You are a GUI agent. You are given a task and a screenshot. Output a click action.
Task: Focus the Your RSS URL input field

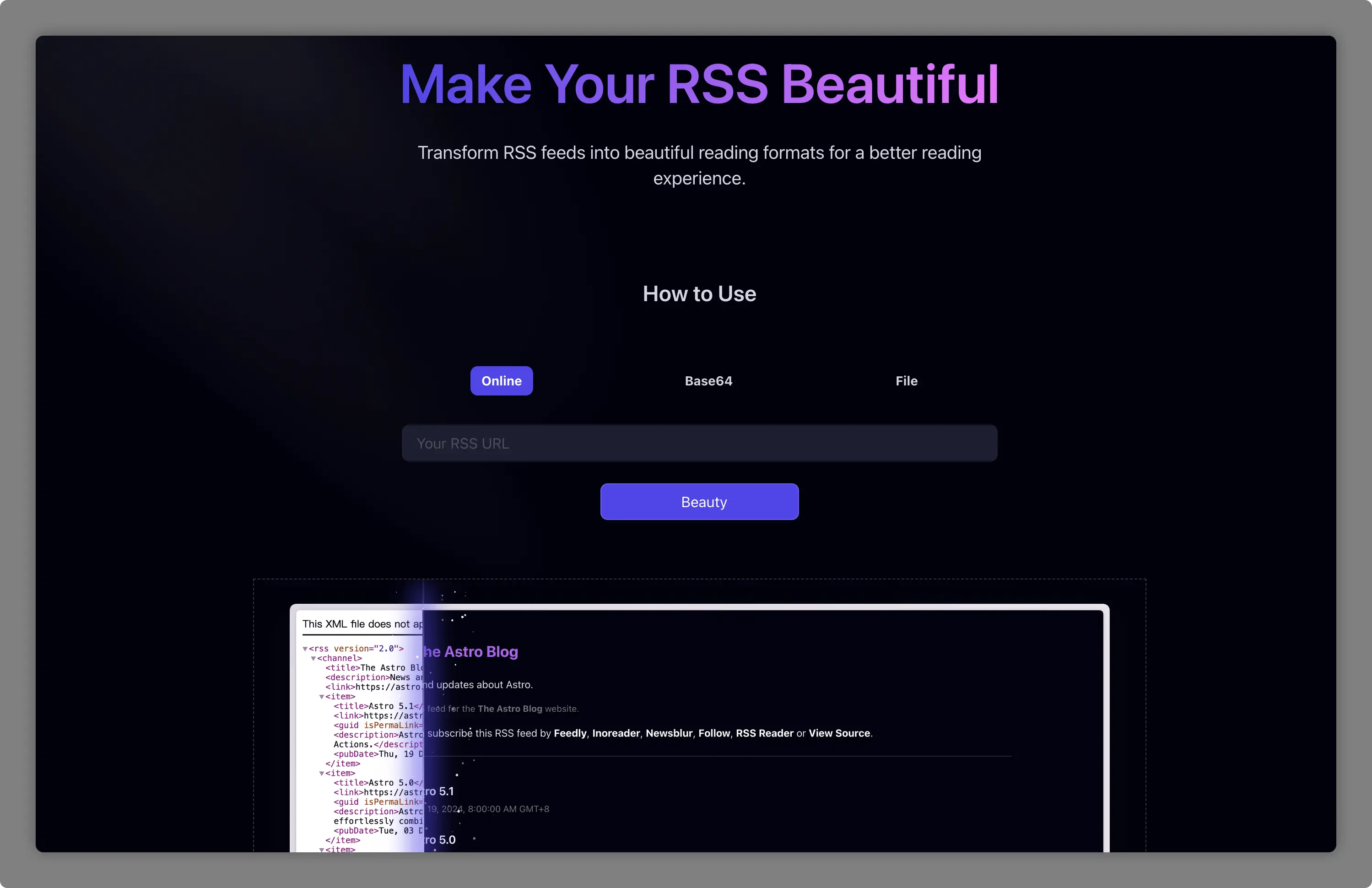click(x=699, y=443)
